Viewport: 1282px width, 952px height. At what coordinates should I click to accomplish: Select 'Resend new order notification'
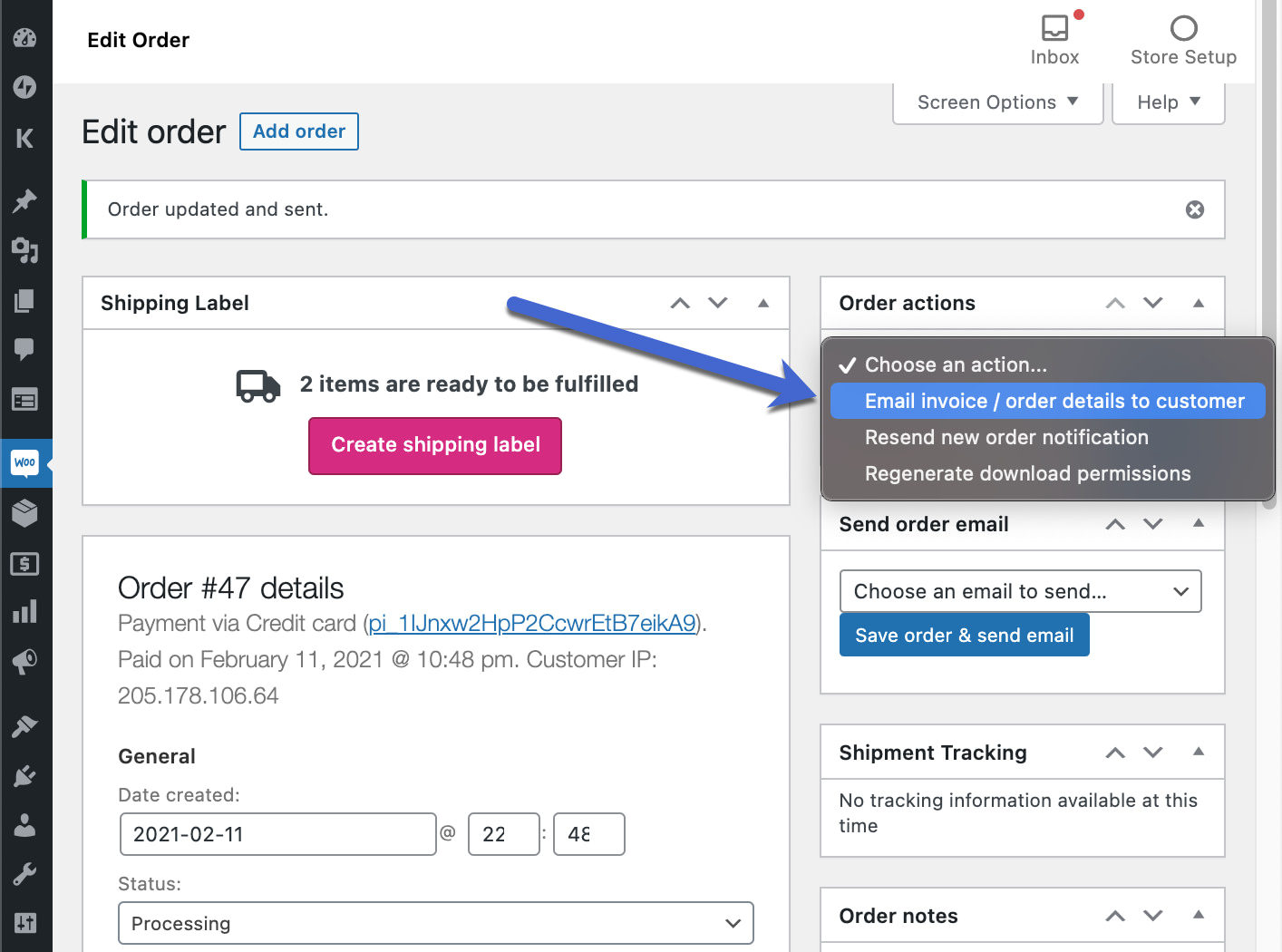(x=1006, y=437)
